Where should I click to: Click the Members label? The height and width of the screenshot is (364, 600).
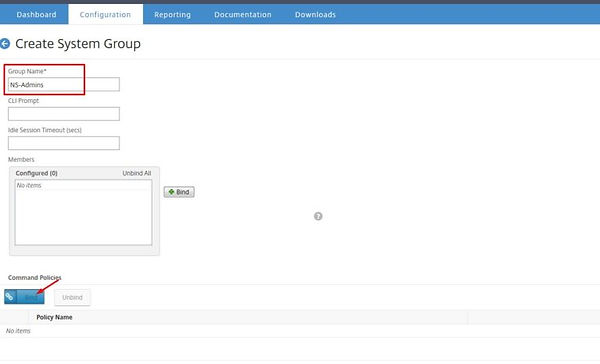[x=21, y=160]
